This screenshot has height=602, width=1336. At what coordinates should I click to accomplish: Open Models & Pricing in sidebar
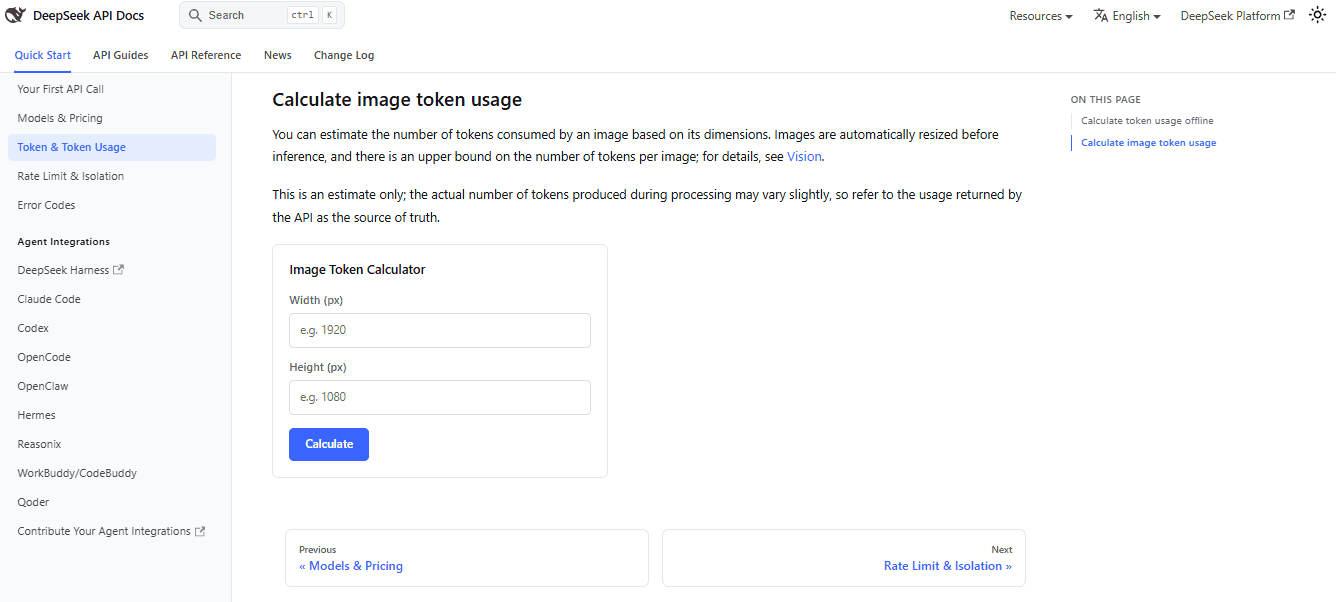112,118
